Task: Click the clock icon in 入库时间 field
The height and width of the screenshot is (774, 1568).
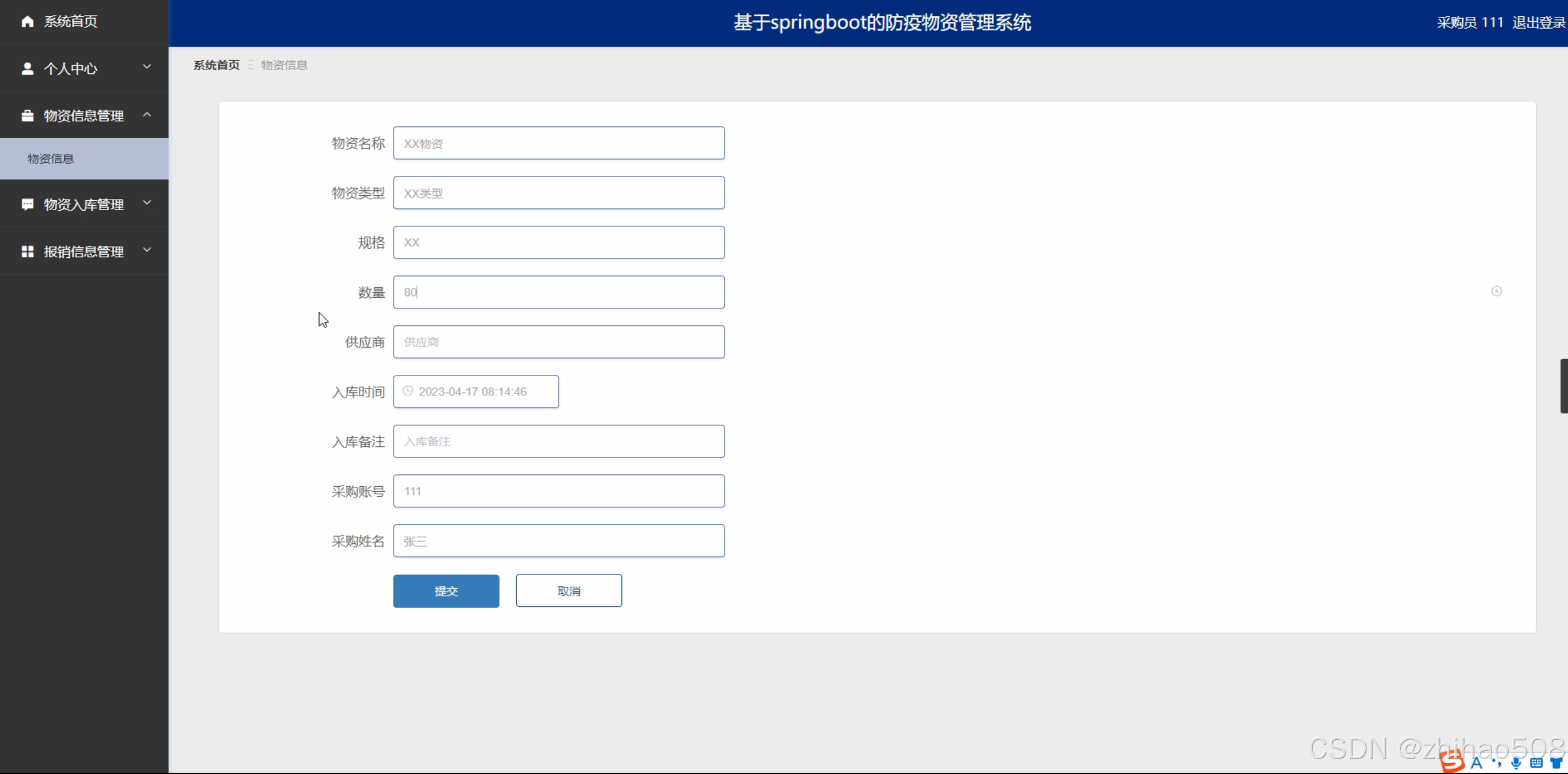Action: (x=408, y=391)
